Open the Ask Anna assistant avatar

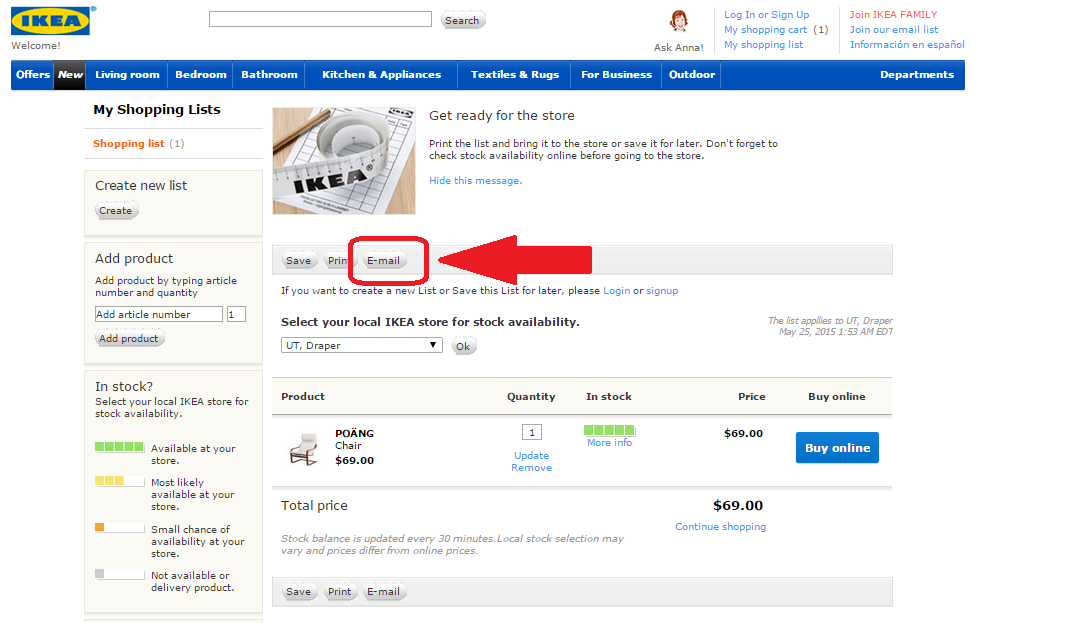click(679, 22)
